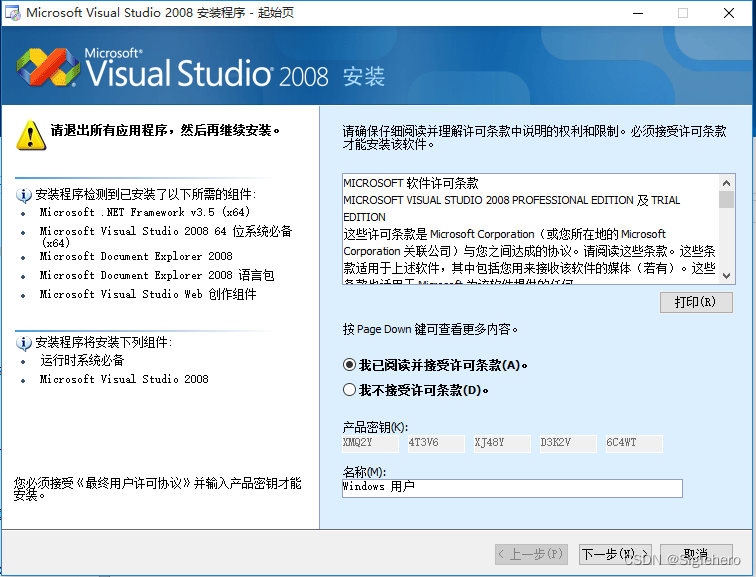Image resolution: width=756 pixels, height=577 pixels.
Task: Click the scrollbar thumb in the license box
Action: [726, 200]
